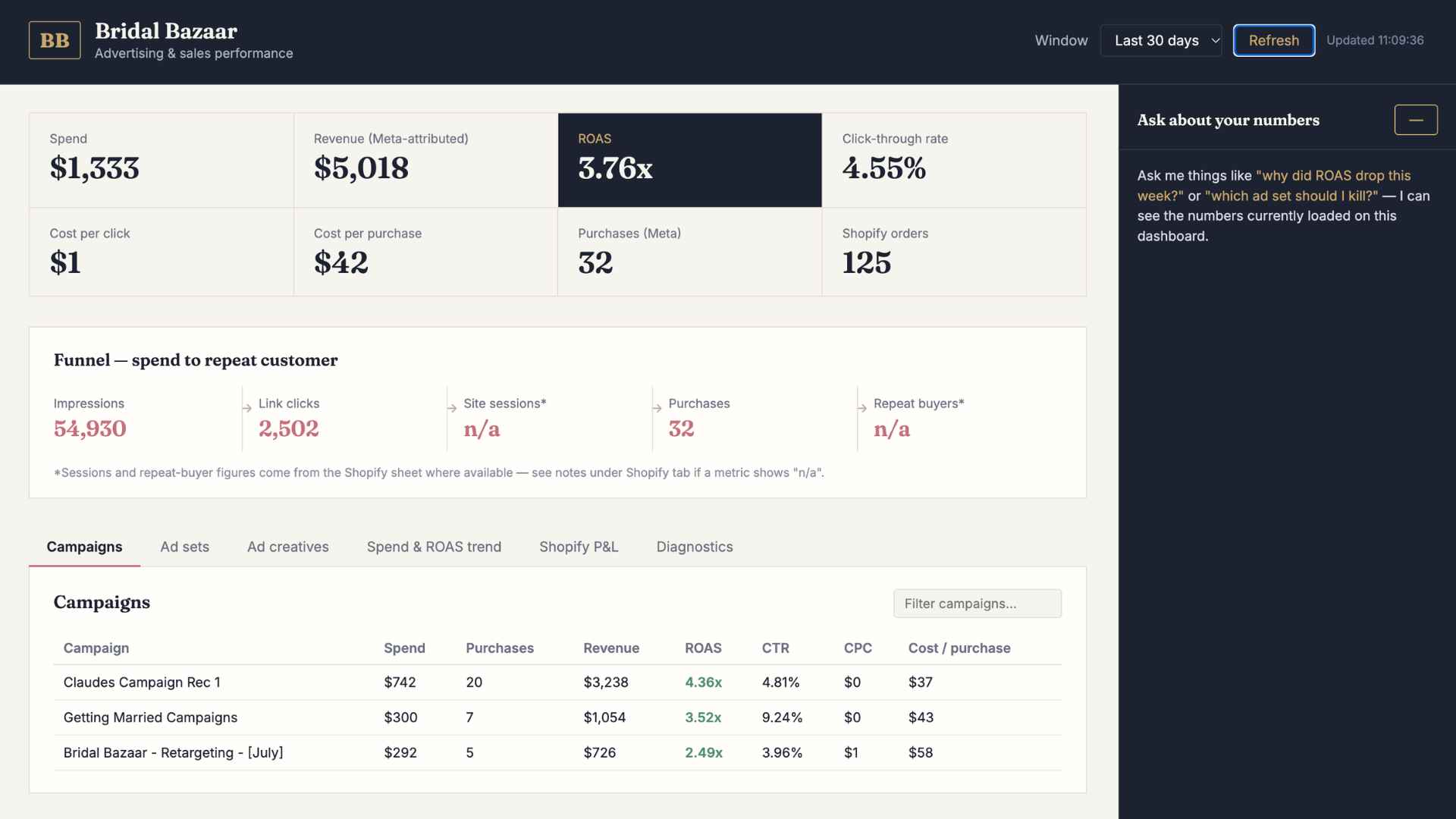The height and width of the screenshot is (819, 1456).
Task: Click the Spend column header
Action: 404,648
